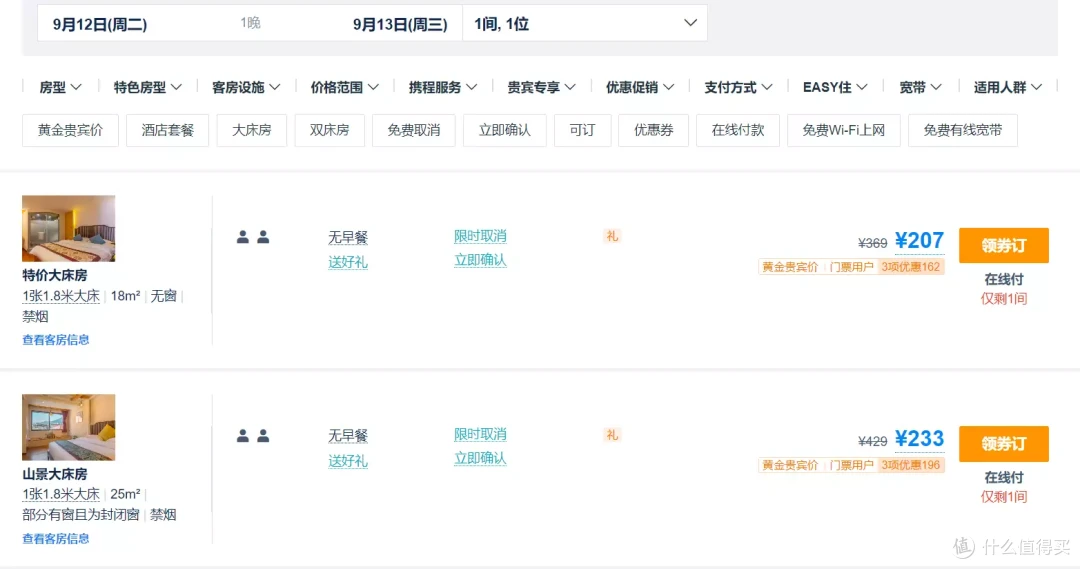Screen dimensions: 1080x569
Task: Click the ¥207 price
Action: 920,240
